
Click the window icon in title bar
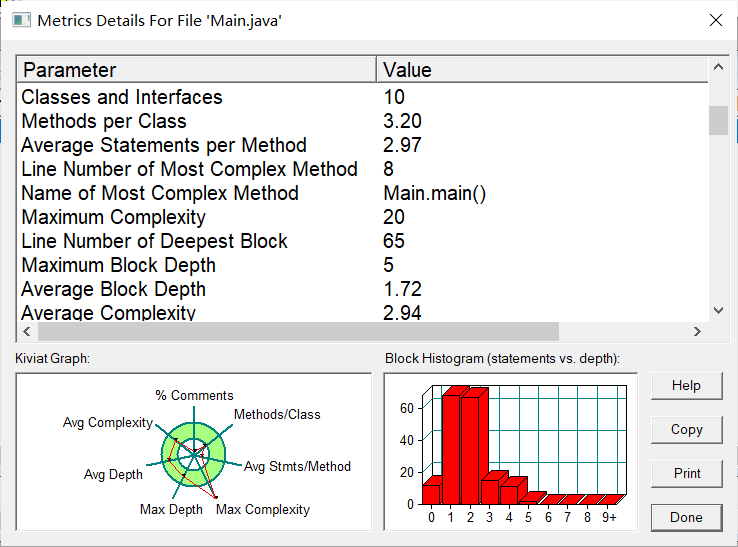(x=21, y=20)
